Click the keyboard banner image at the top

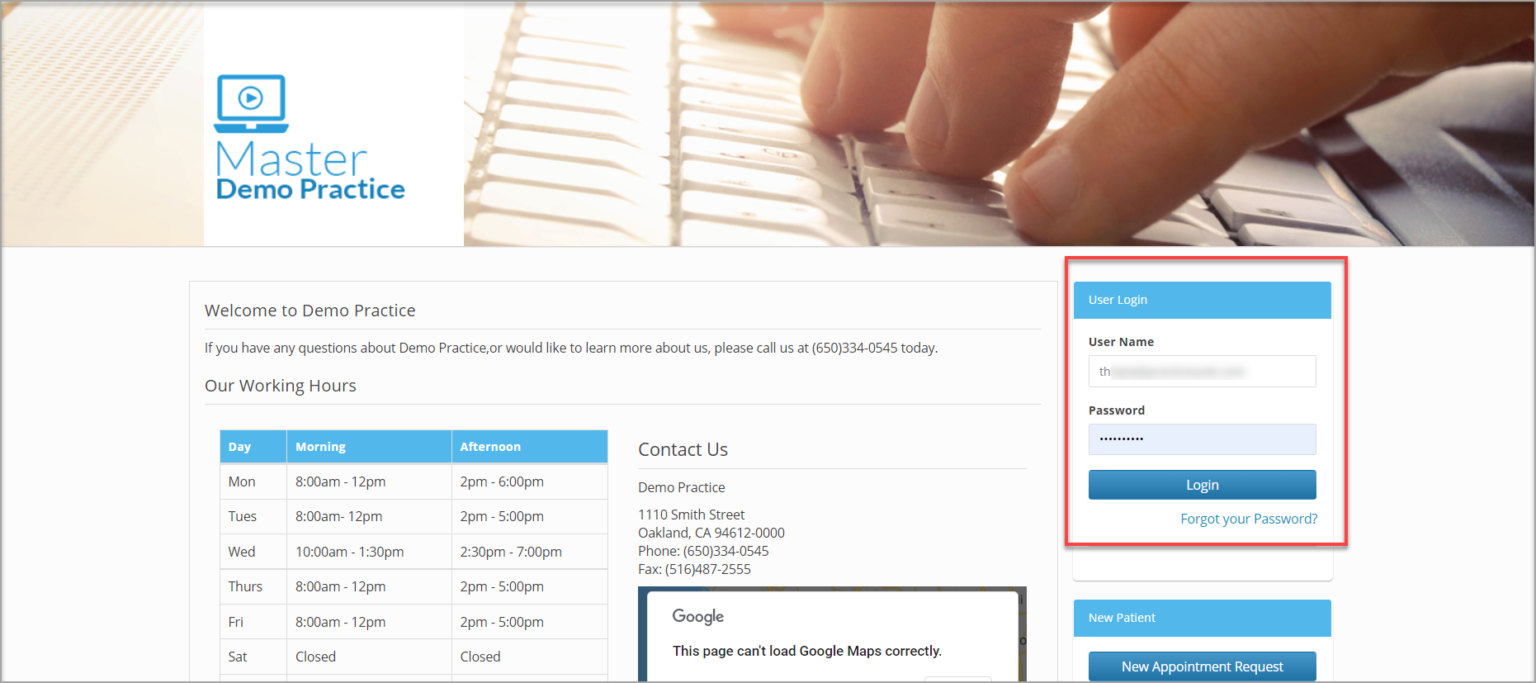tap(1000, 123)
